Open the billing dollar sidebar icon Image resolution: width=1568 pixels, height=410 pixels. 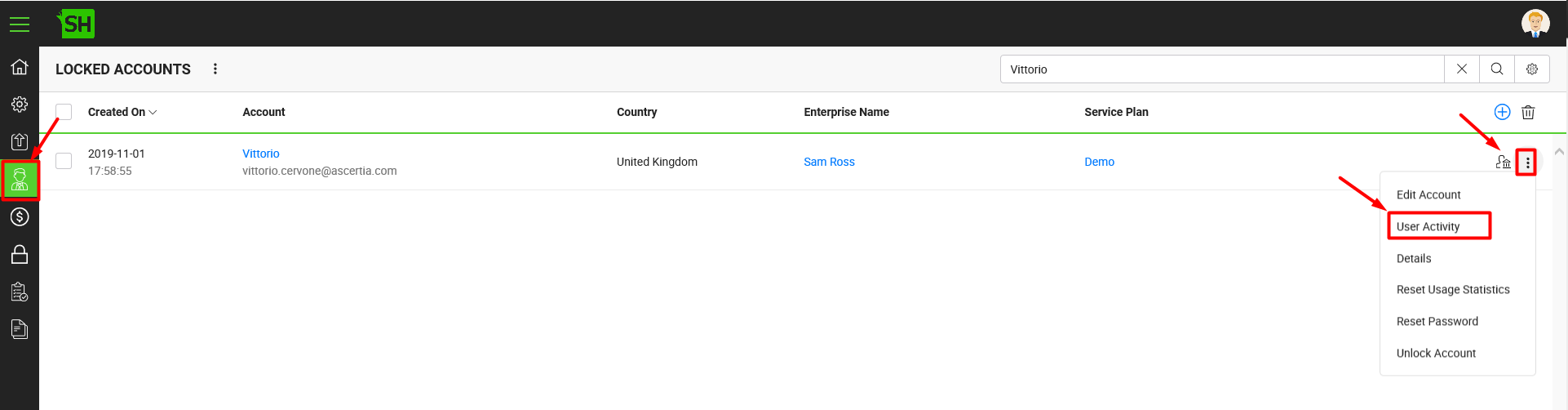[20, 216]
